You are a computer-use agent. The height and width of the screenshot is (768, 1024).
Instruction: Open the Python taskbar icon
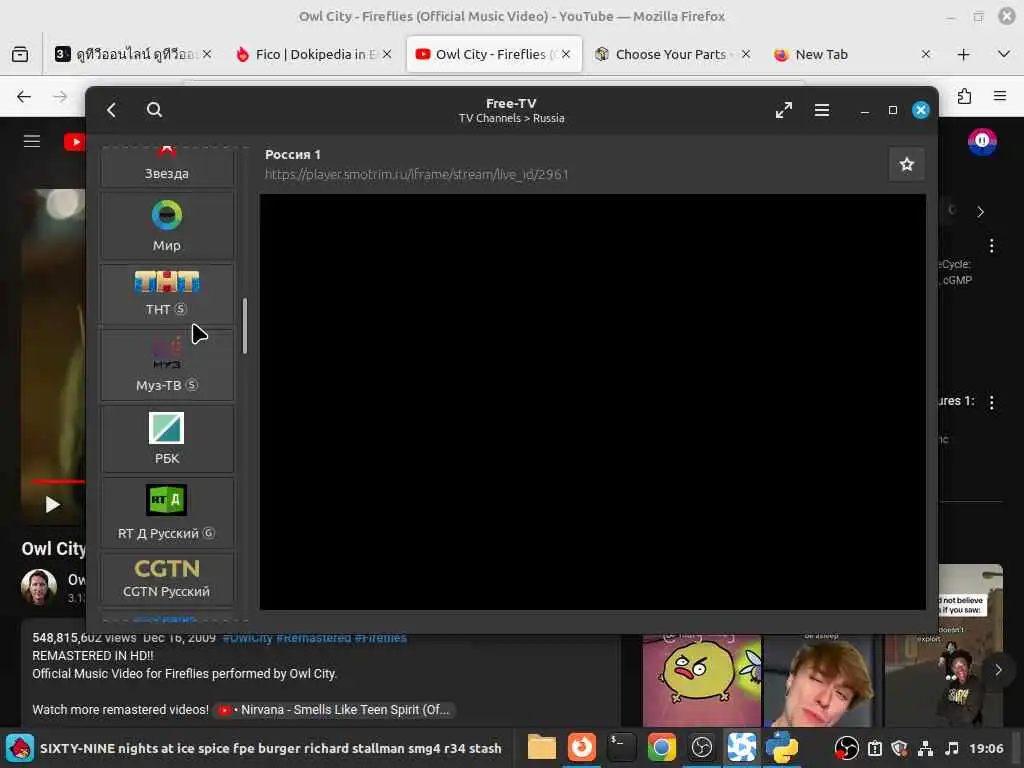pos(782,748)
